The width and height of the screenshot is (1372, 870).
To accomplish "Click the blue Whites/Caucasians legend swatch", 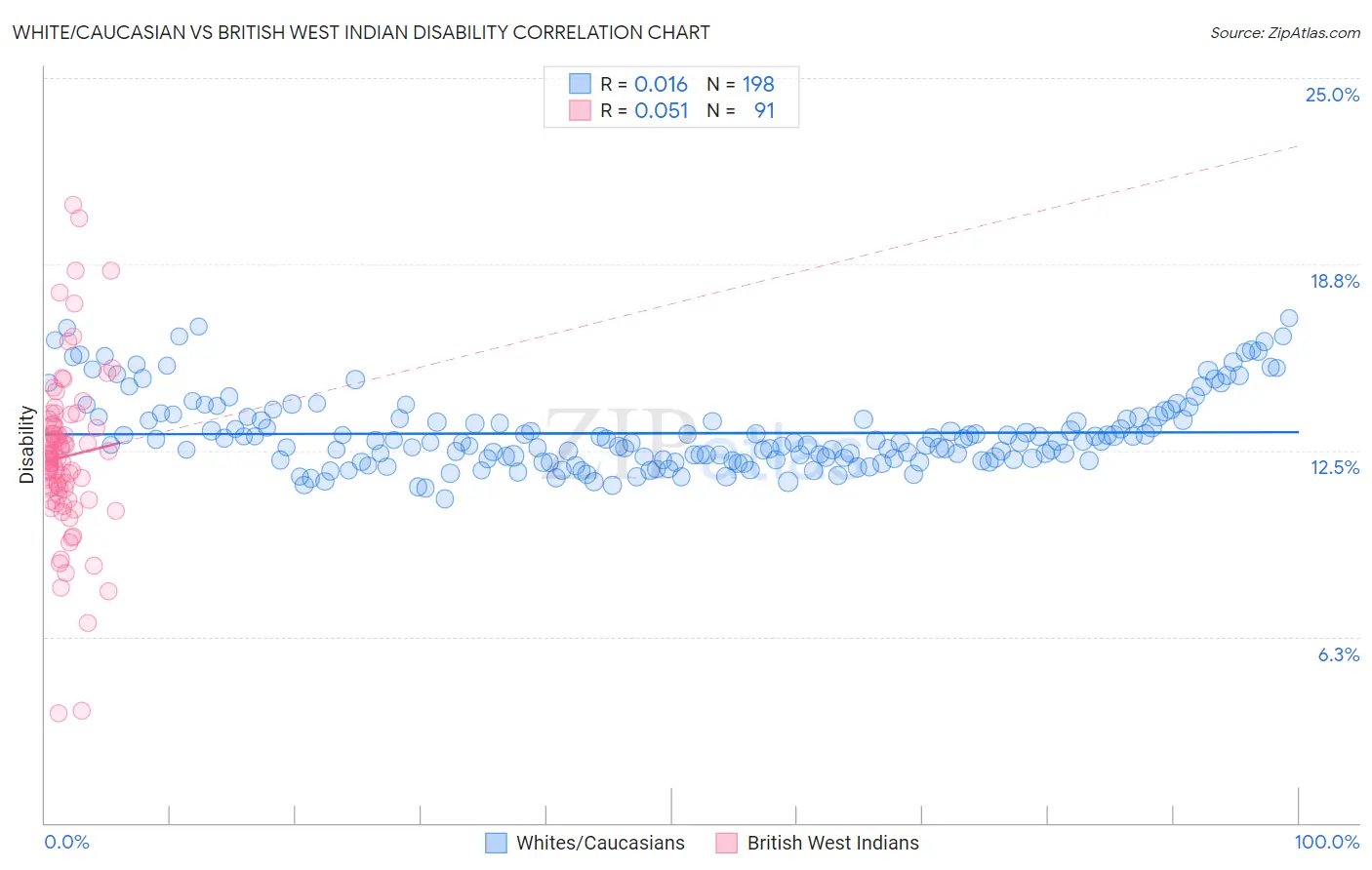I will (496, 843).
